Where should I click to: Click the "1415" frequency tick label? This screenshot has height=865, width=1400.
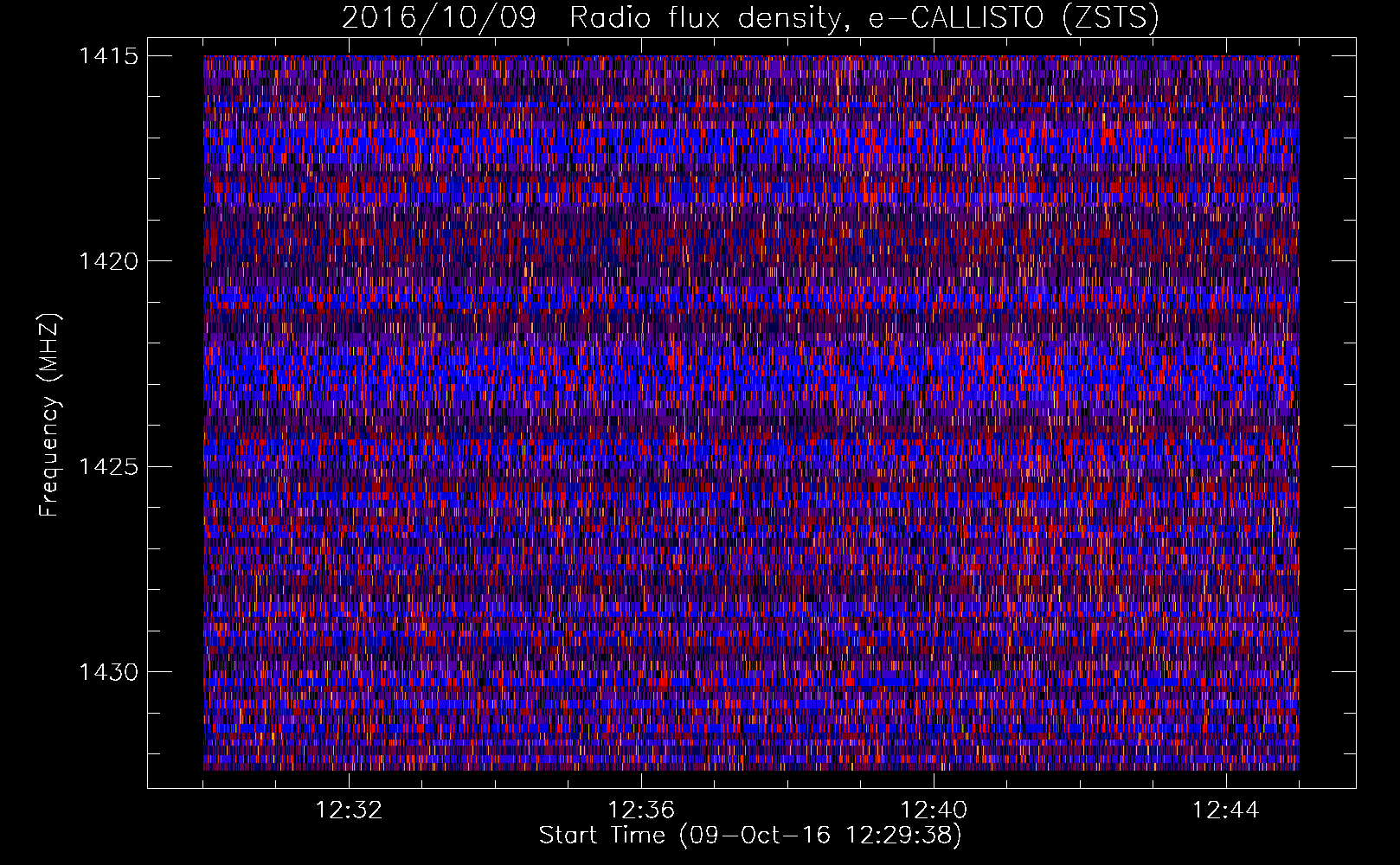click(108, 56)
